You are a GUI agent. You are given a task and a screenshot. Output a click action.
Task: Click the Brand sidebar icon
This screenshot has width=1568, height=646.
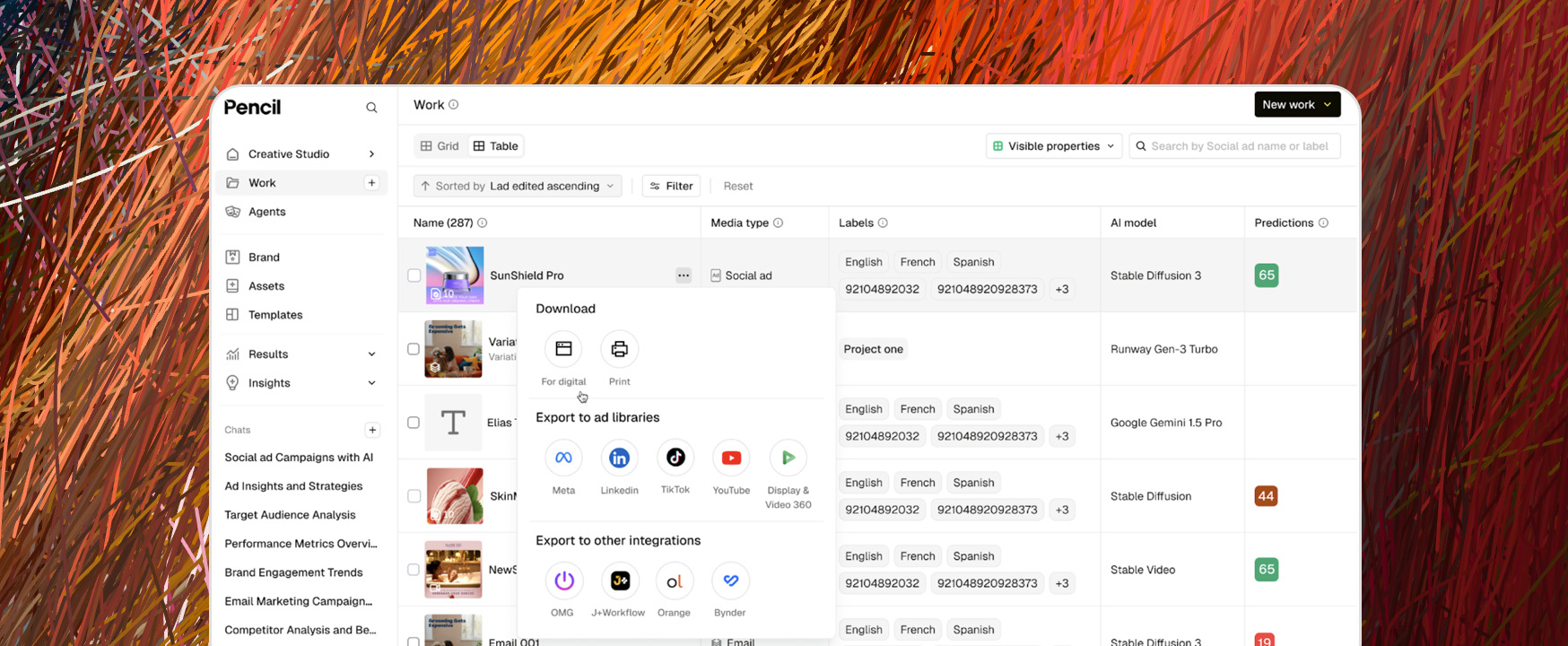tap(232, 257)
